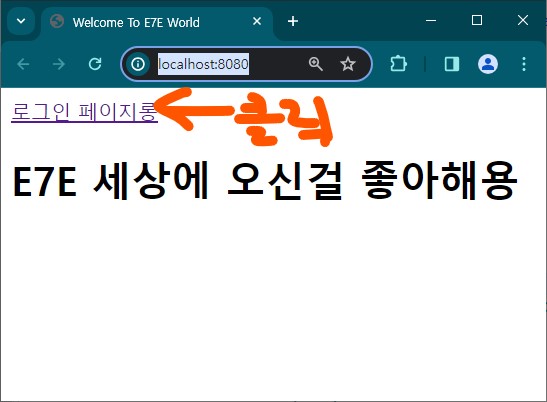Click the E7E 세상에 오신걸 좋아해용 heading
This screenshot has width=547, height=402.
click(x=265, y=180)
